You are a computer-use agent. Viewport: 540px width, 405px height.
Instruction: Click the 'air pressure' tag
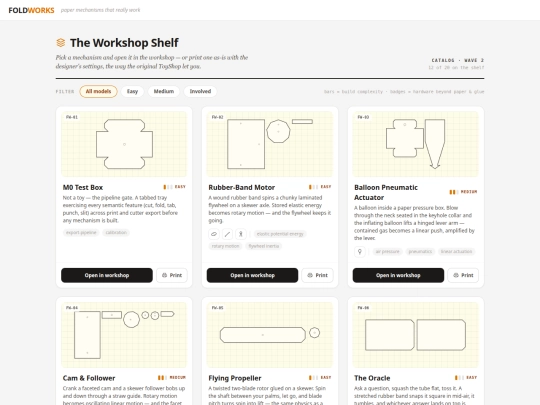[x=387, y=252]
